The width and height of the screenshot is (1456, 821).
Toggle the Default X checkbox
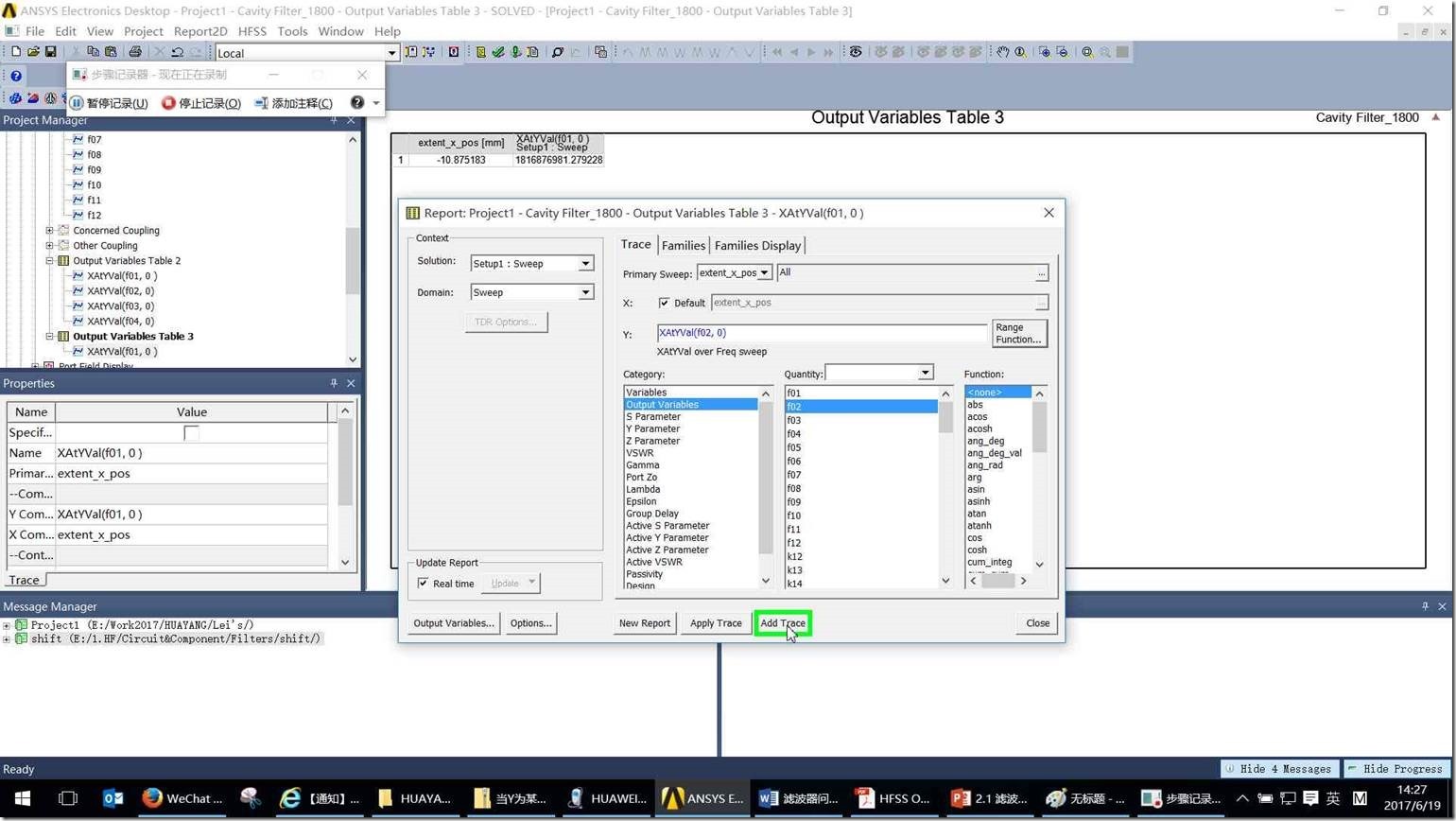664,303
